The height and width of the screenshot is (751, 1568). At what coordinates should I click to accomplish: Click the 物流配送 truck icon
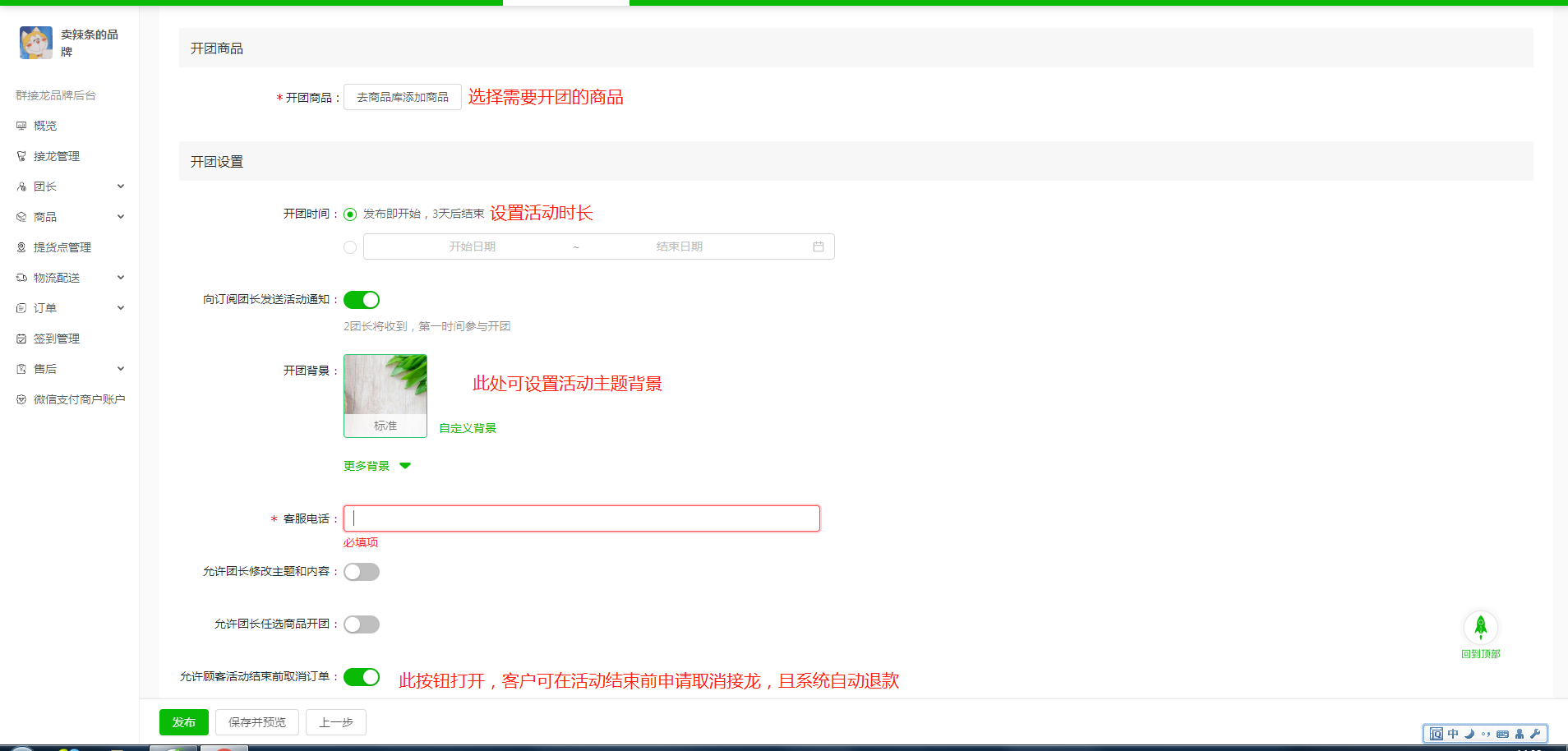tap(21, 278)
